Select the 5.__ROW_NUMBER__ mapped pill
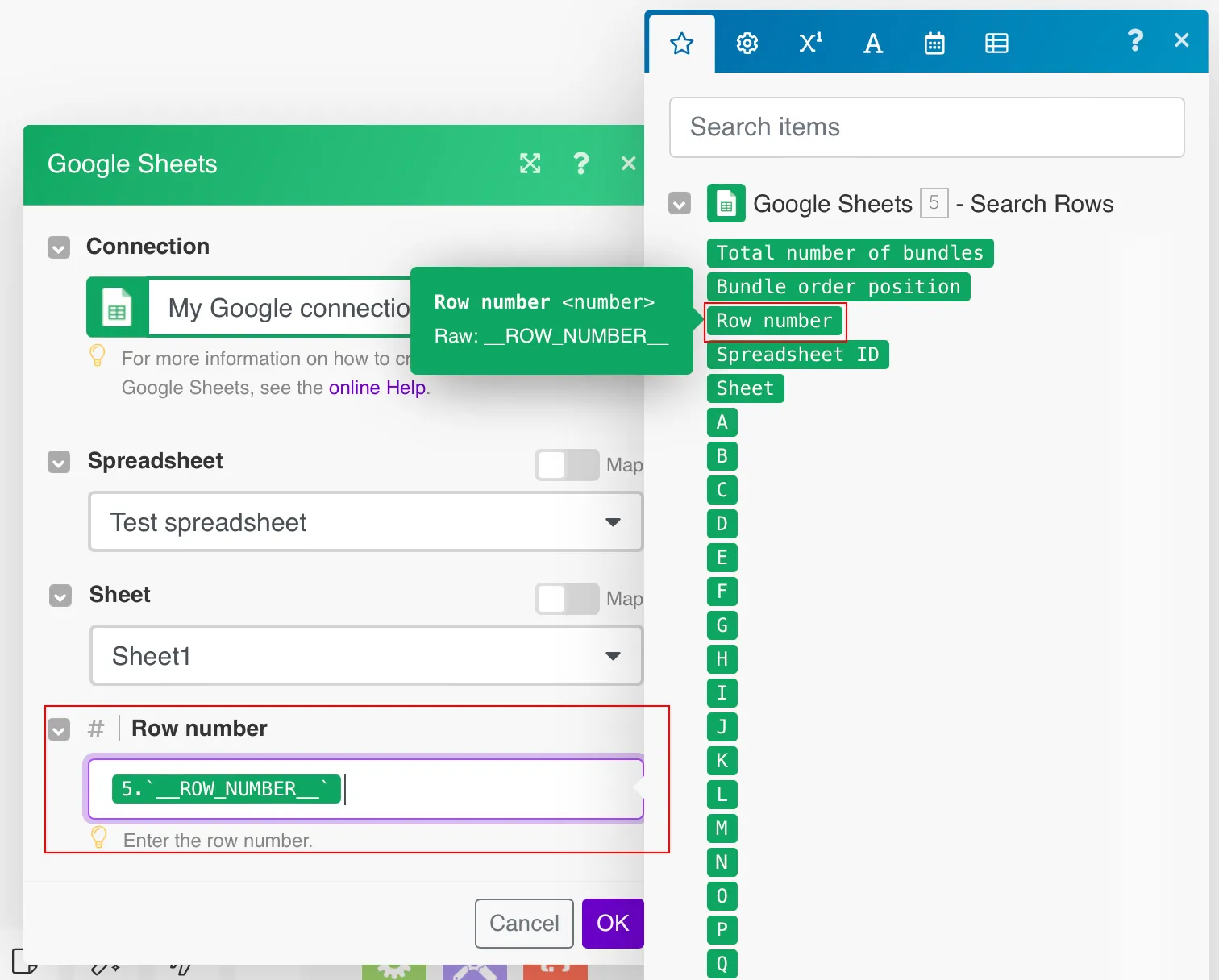 pyautogui.click(x=226, y=789)
